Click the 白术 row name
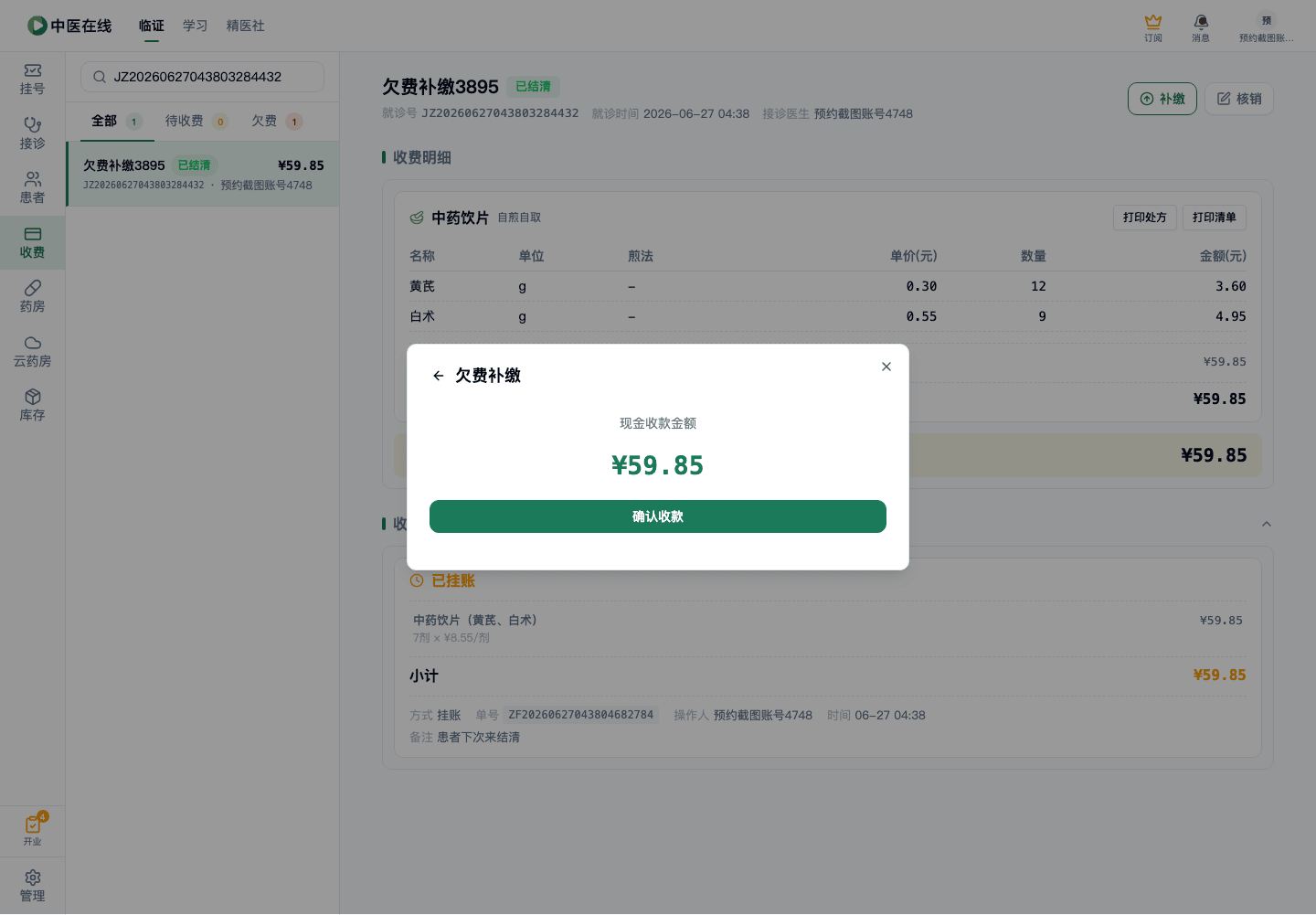The width and height of the screenshot is (1316, 915). [x=422, y=316]
